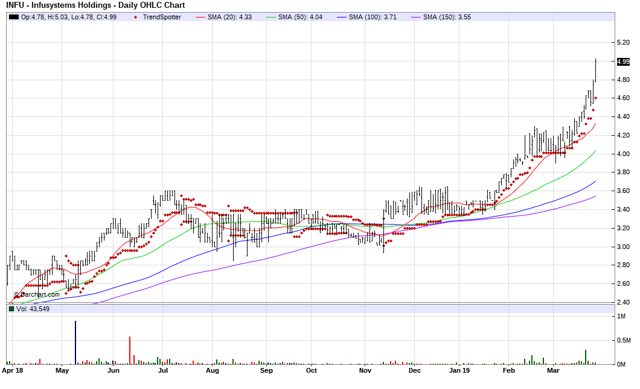640x389 pixels.
Task: Click the 2.60 price axis label
Action: (623, 284)
